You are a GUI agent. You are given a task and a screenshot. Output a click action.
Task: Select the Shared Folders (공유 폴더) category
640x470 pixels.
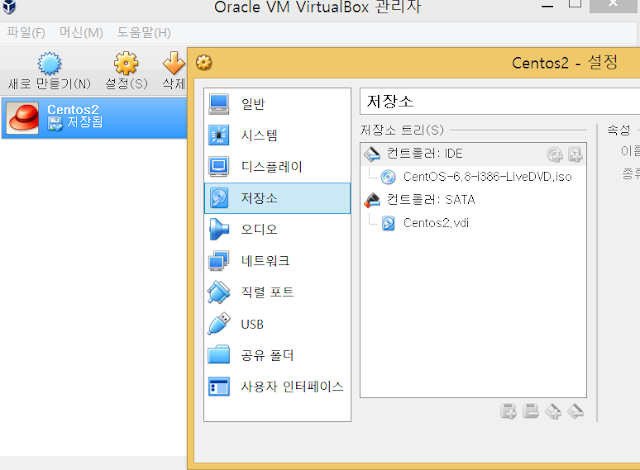tap(277, 355)
